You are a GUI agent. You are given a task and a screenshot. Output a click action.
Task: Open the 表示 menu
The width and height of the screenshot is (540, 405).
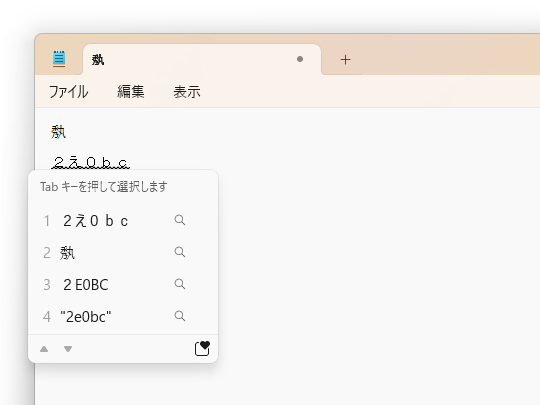(187, 92)
